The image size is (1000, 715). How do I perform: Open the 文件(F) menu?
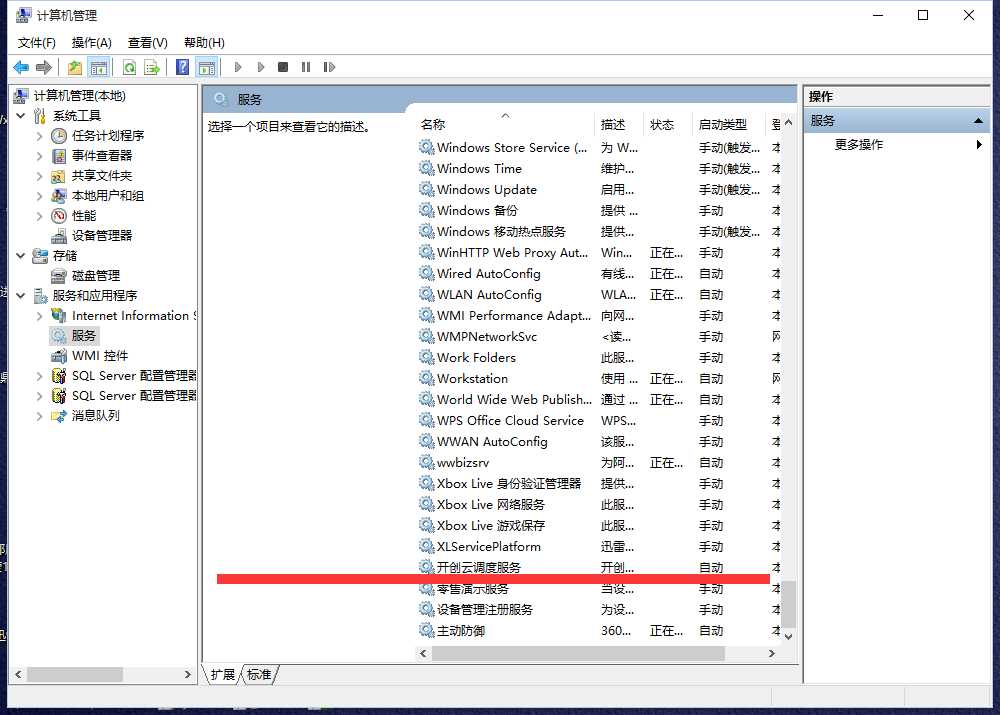click(x=36, y=43)
